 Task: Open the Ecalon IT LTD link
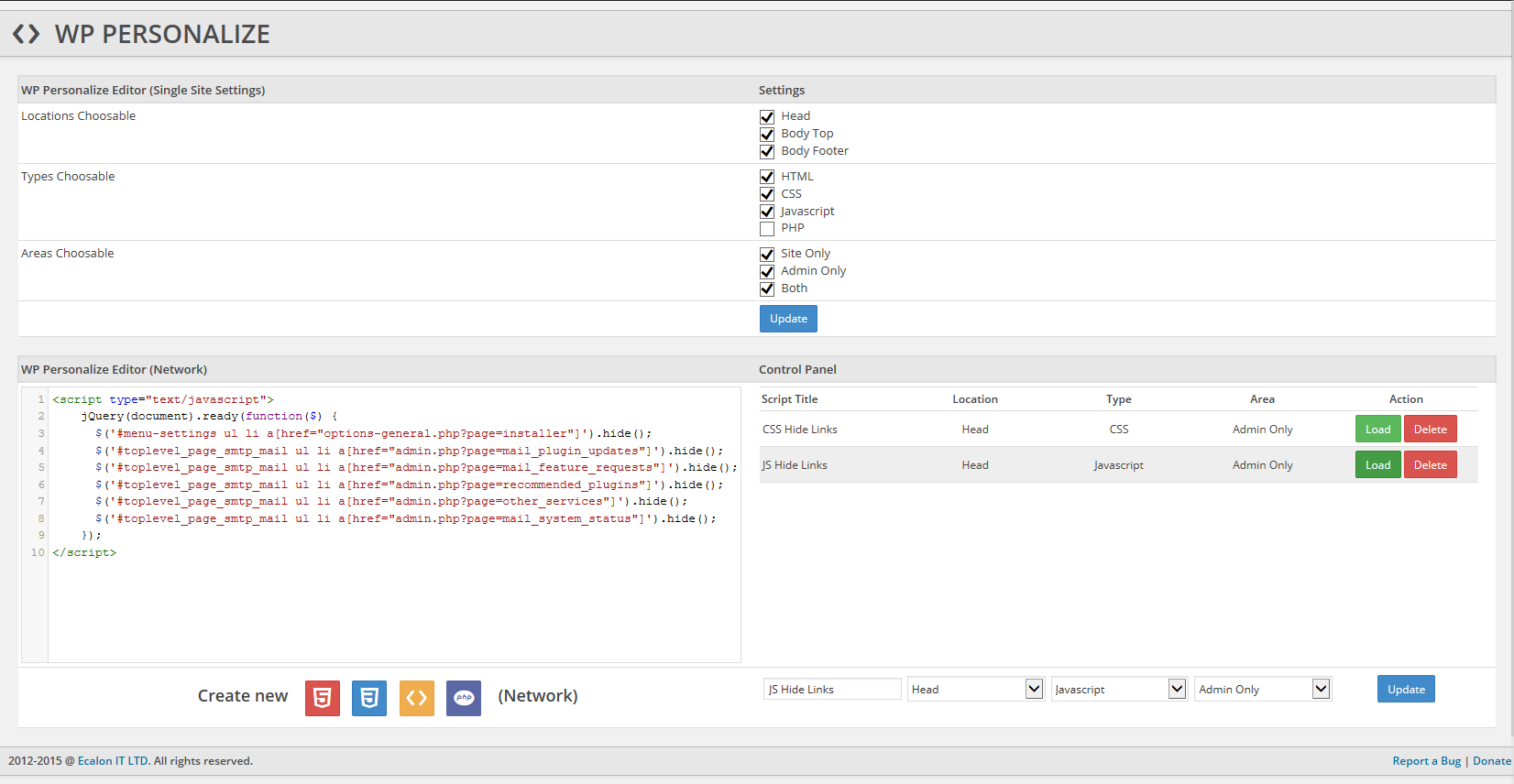(113, 761)
